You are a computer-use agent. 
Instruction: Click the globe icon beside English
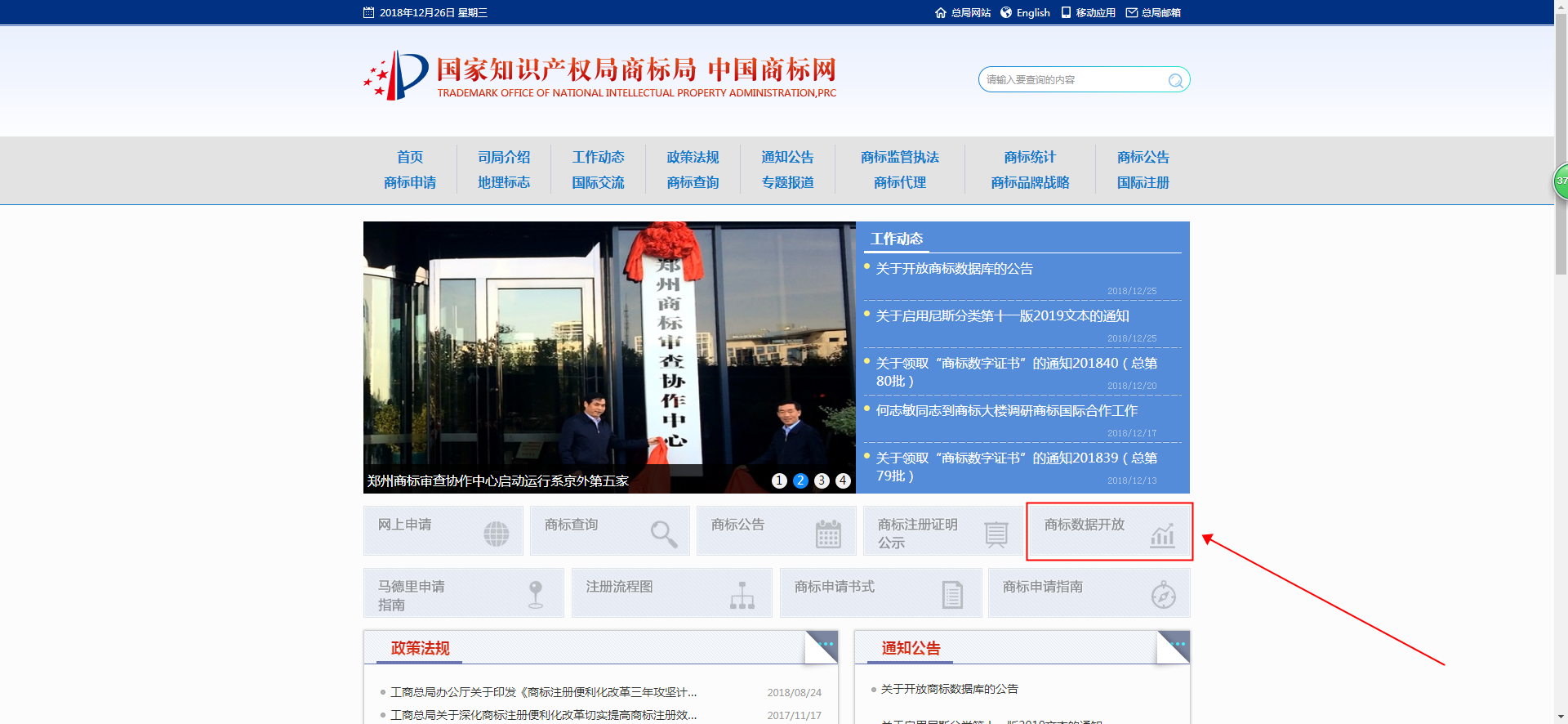point(1006,12)
